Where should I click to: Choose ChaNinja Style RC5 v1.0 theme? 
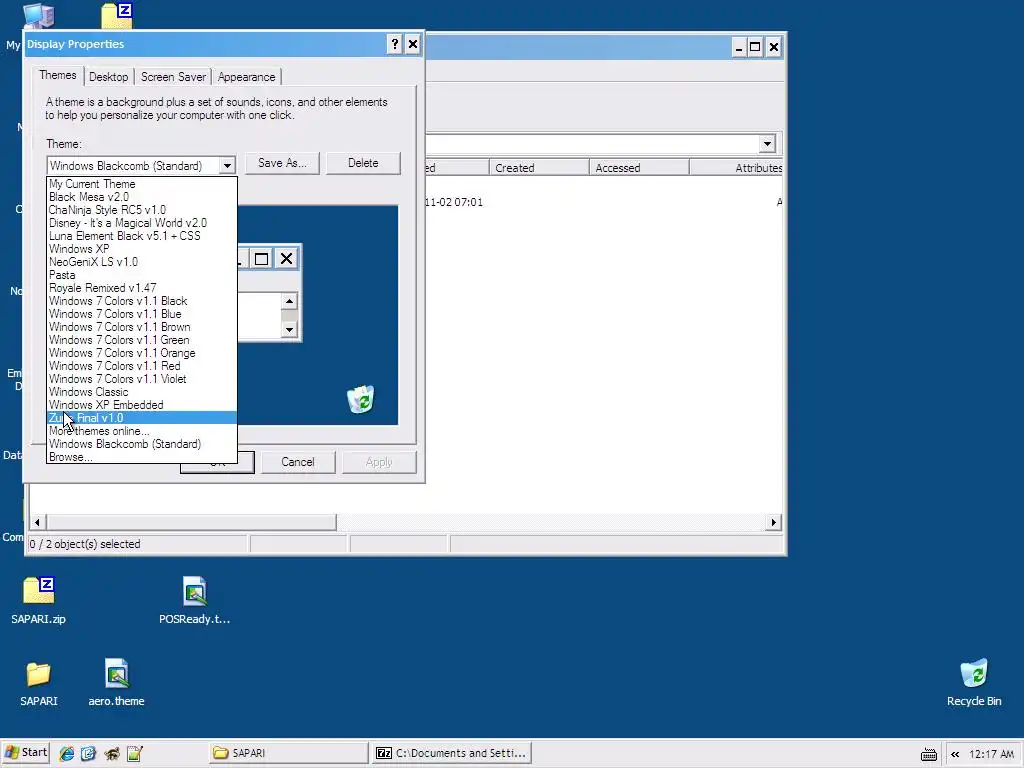(x=142, y=210)
